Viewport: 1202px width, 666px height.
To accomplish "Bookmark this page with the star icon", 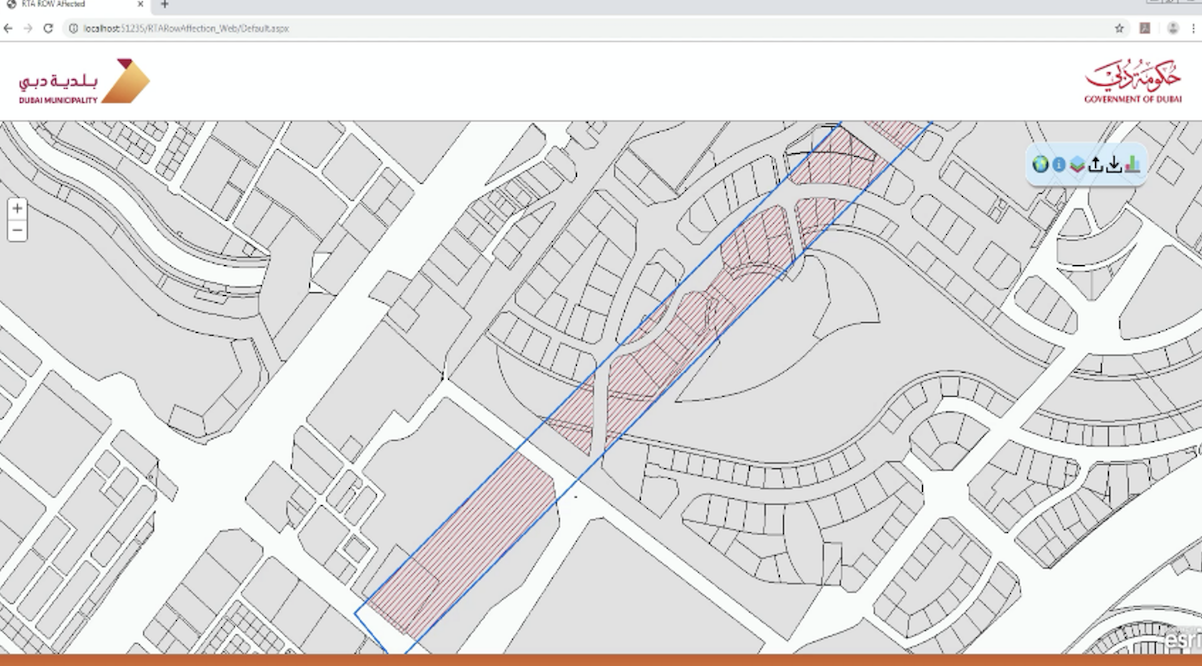I will click(x=1119, y=29).
